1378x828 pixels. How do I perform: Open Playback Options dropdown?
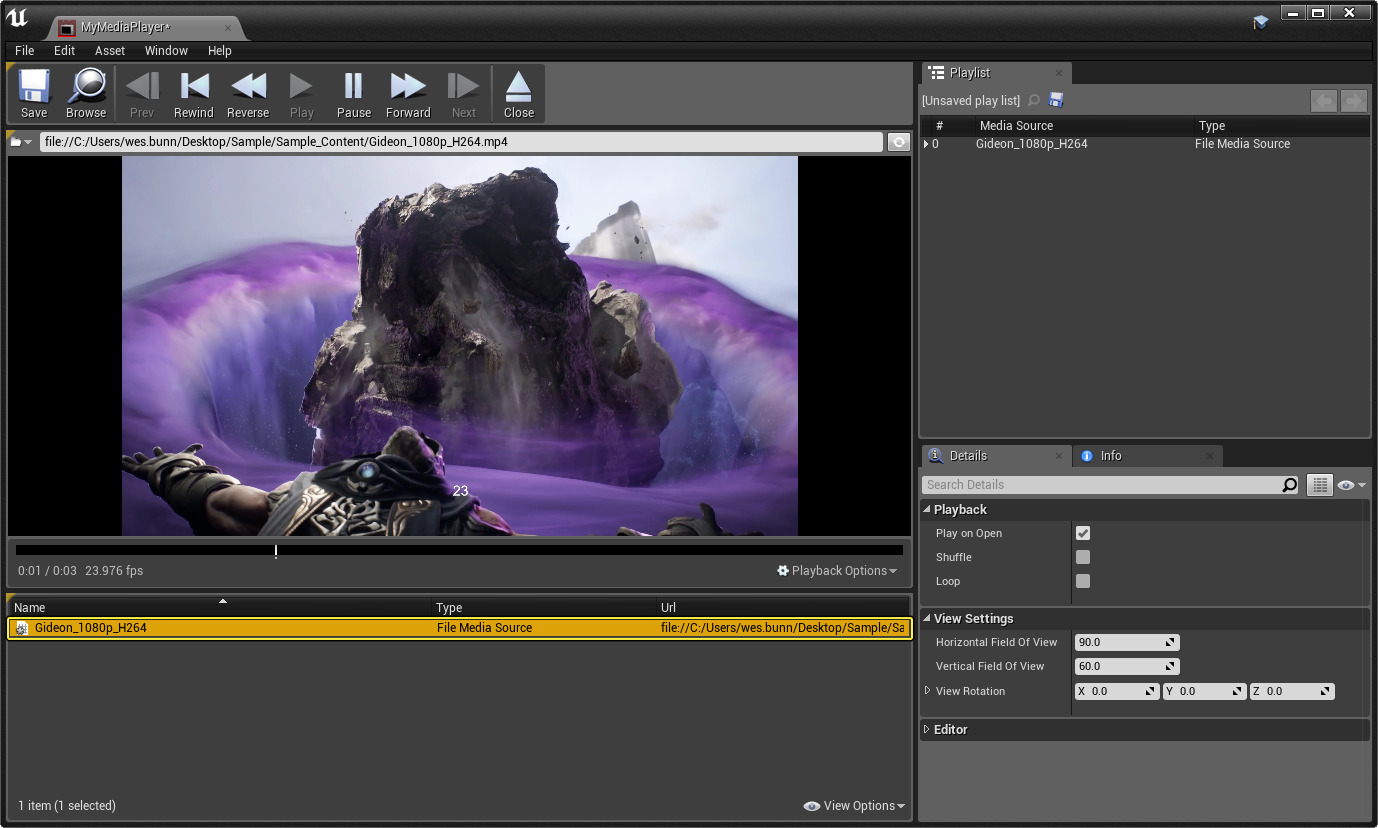(x=837, y=571)
